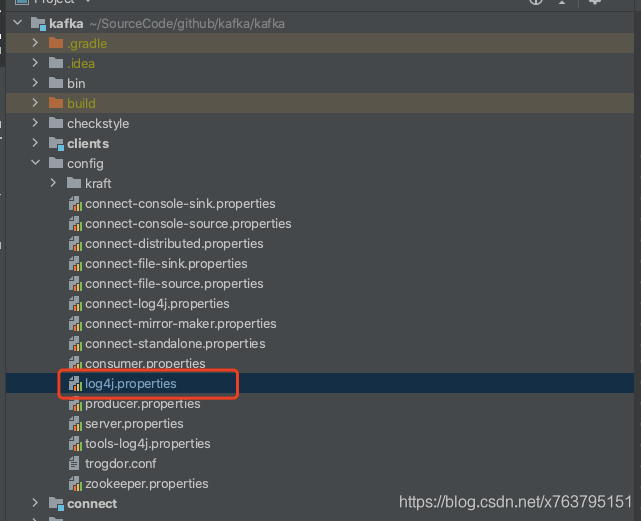The width and height of the screenshot is (641, 521).
Task: Select the kafka root project name
Action: click(66, 23)
